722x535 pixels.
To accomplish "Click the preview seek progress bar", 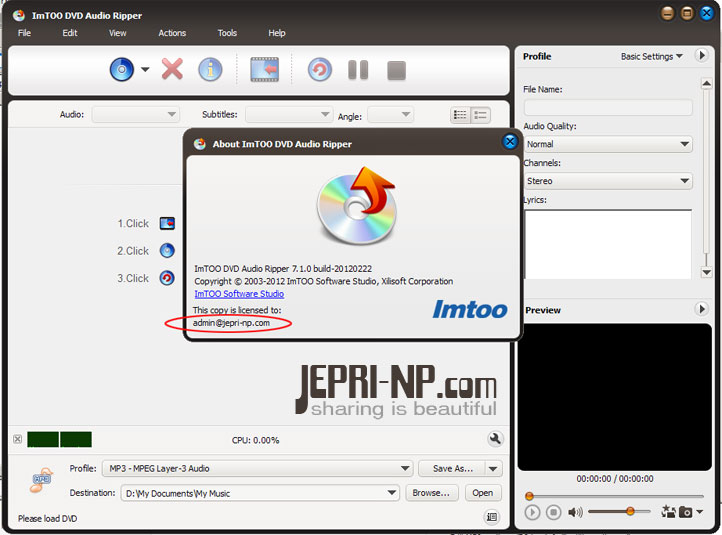I will 615,496.
